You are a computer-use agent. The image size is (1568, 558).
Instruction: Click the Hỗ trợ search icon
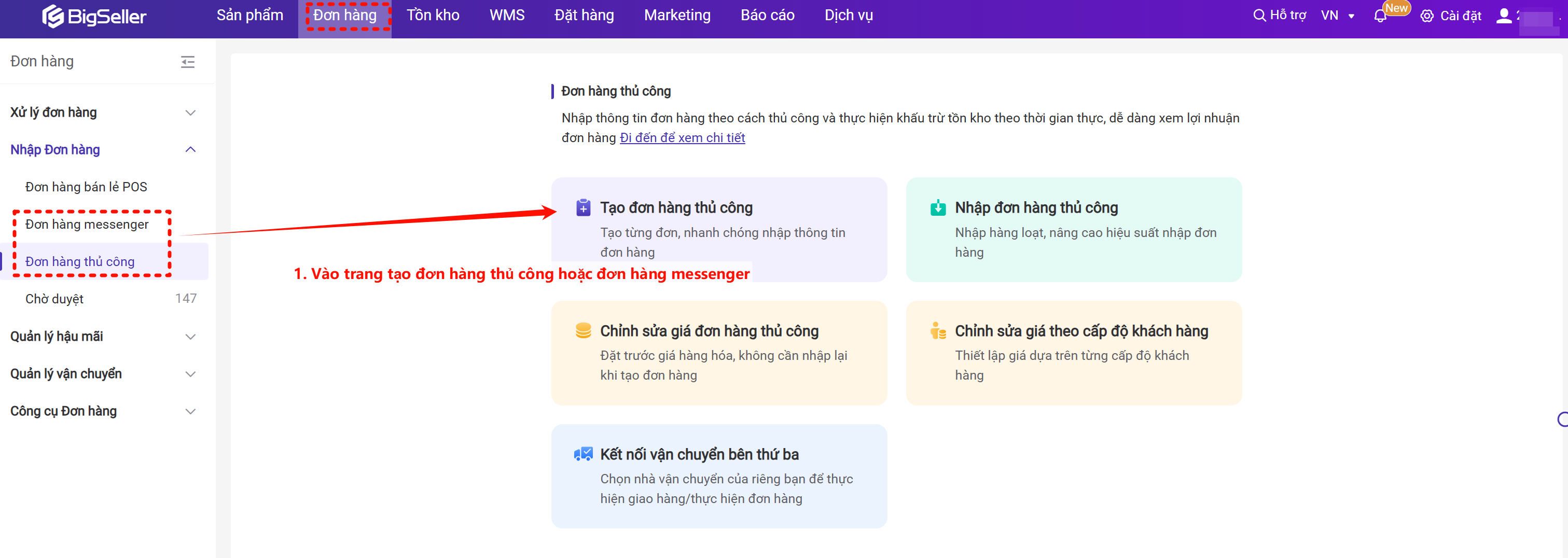tap(1259, 16)
